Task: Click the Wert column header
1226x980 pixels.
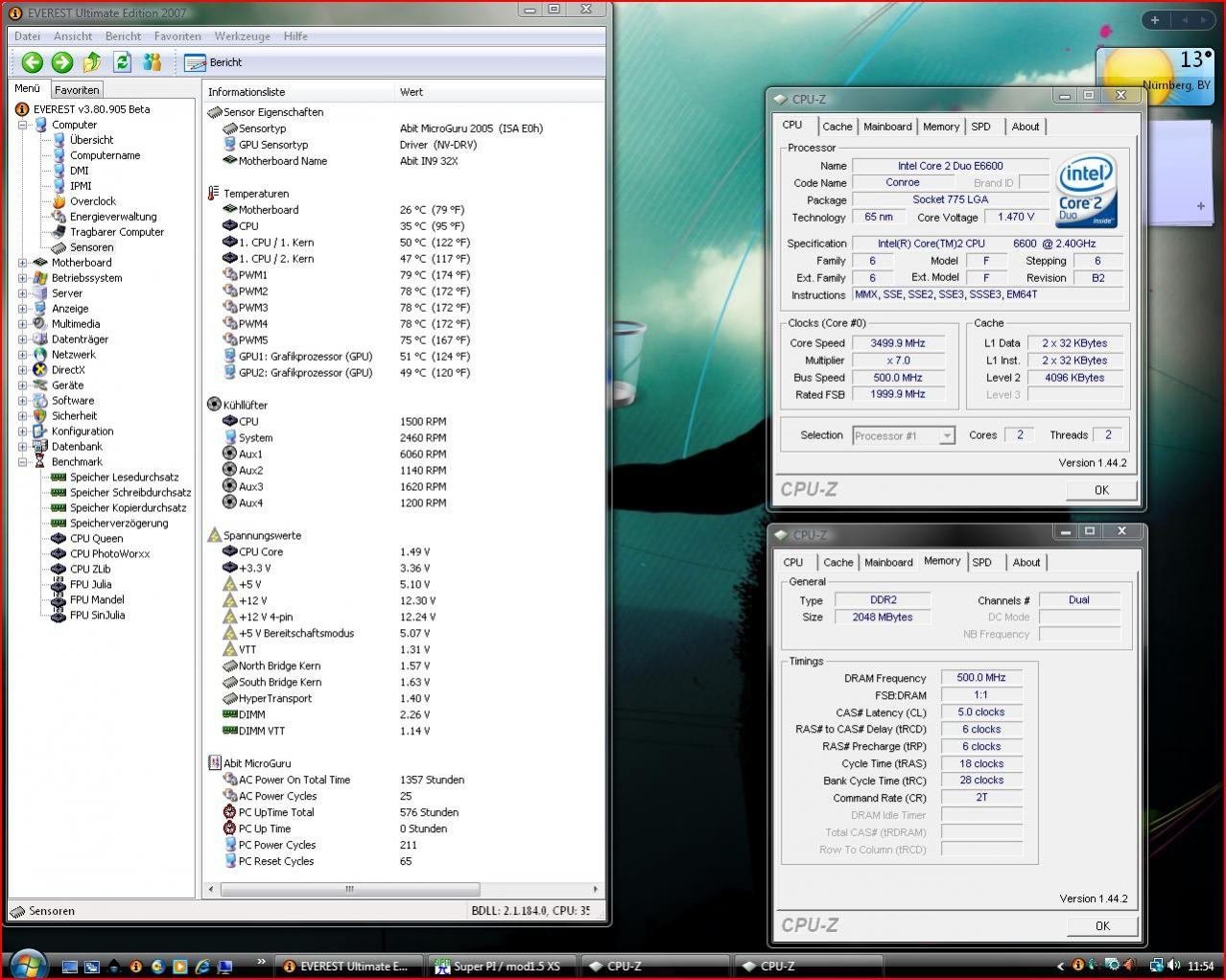Action: point(499,92)
